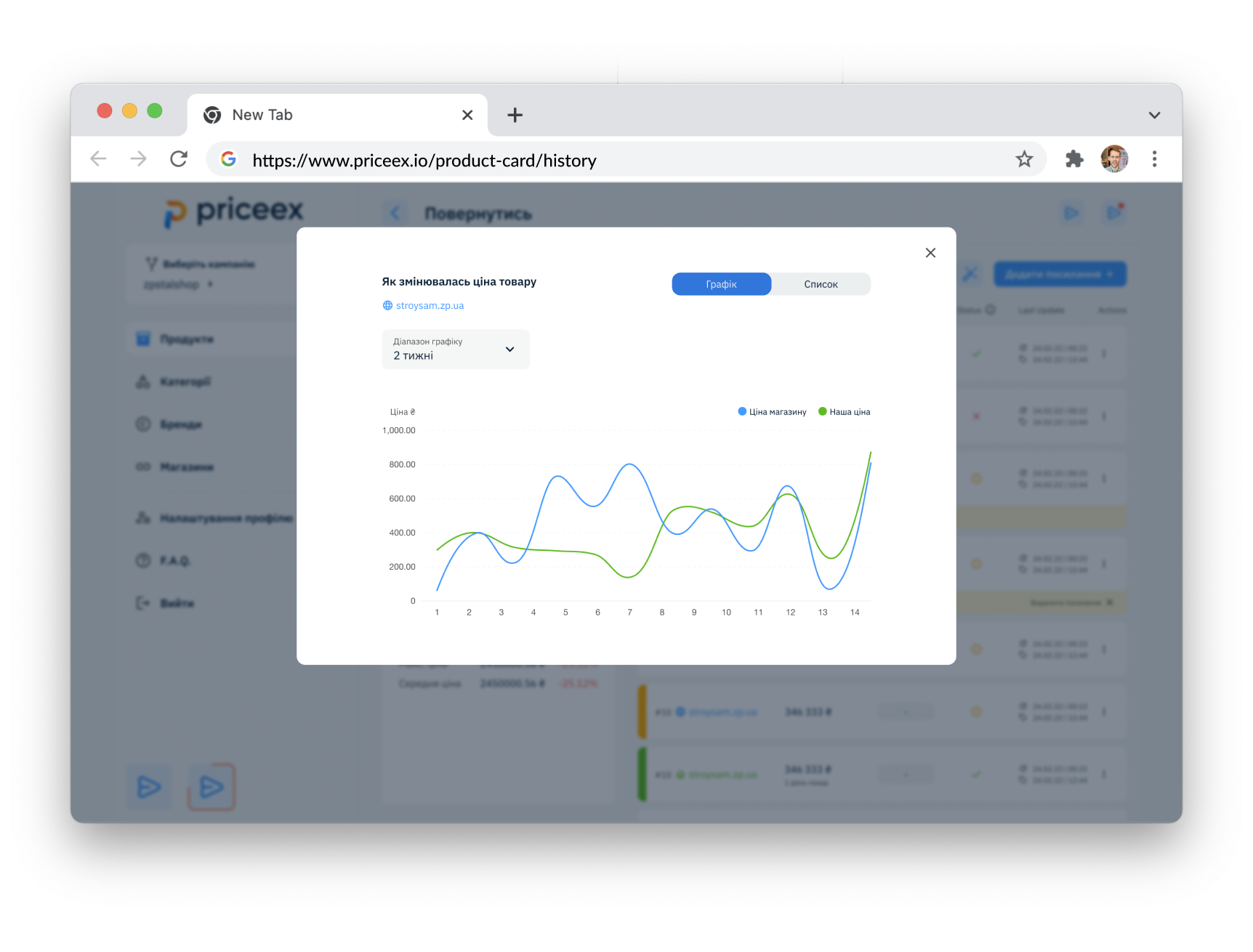The image size is (1253, 952).
Task: Go forward in browser history
Action: [138, 159]
